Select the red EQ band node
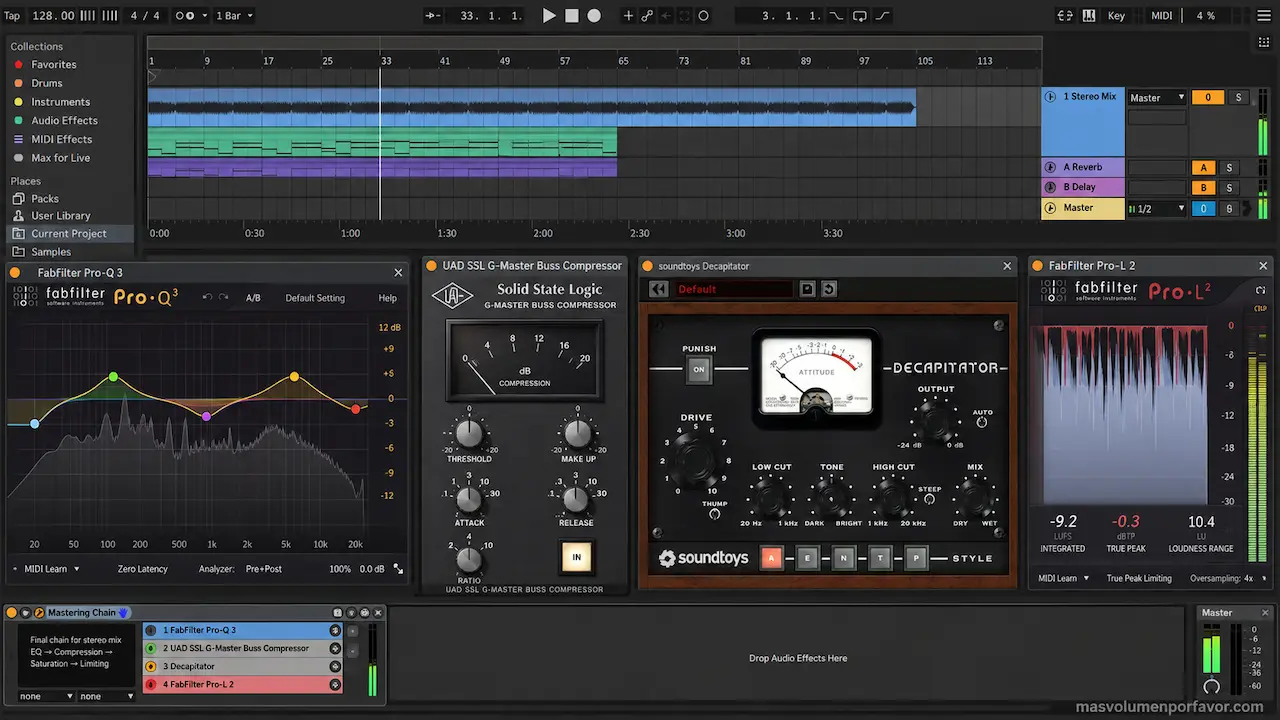The width and height of the screenshot is (1280, 720). coord(356,409)
